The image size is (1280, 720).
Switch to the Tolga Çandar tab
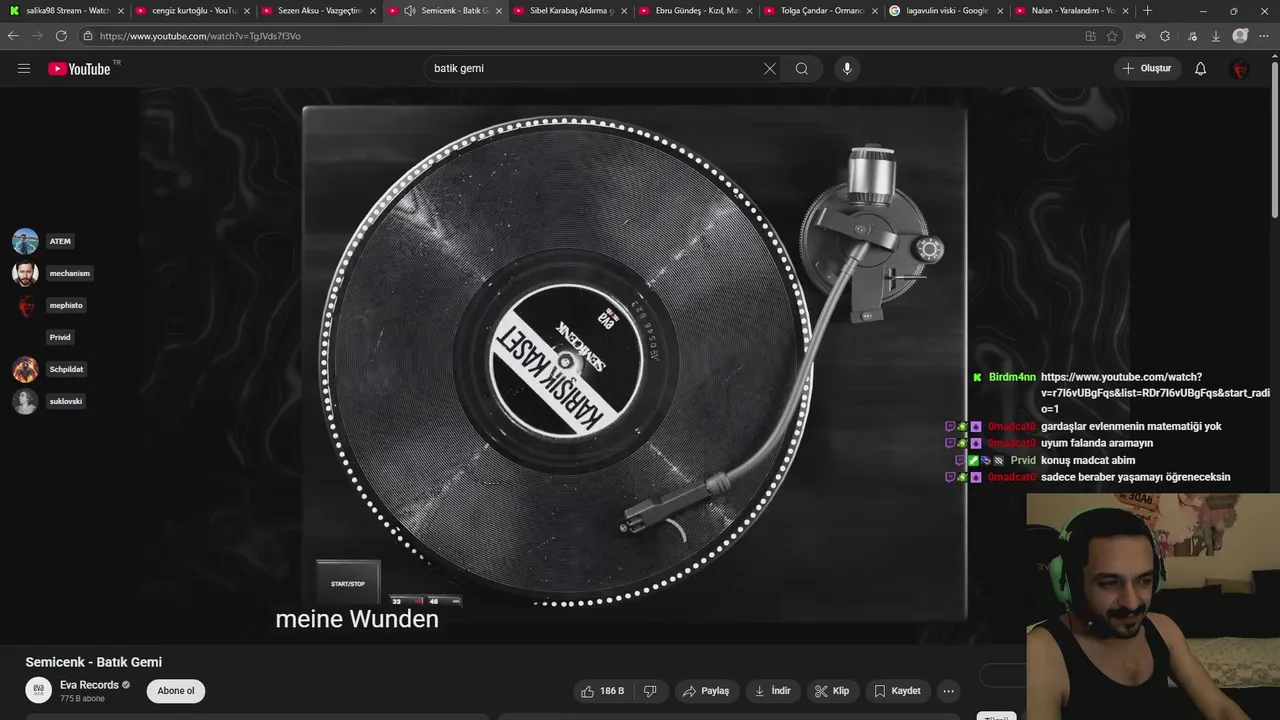(820, 11)
